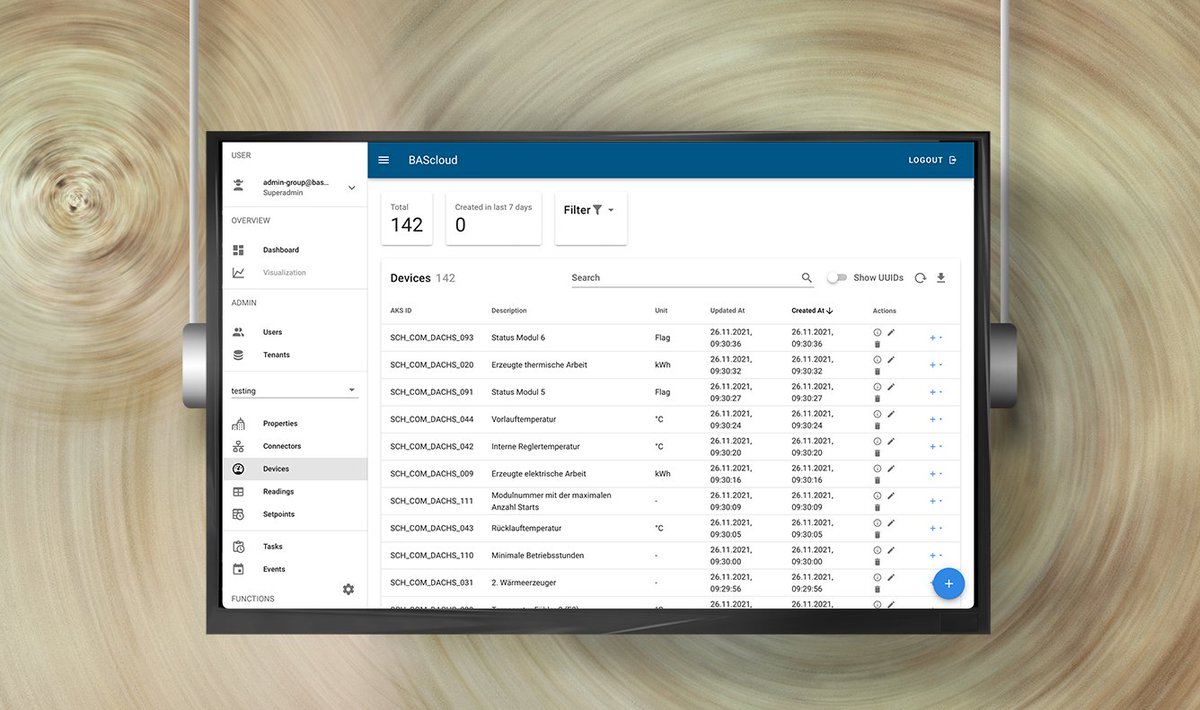Sort by Description column header
This screenshot has height=710, width=1200.
[509, 311]
